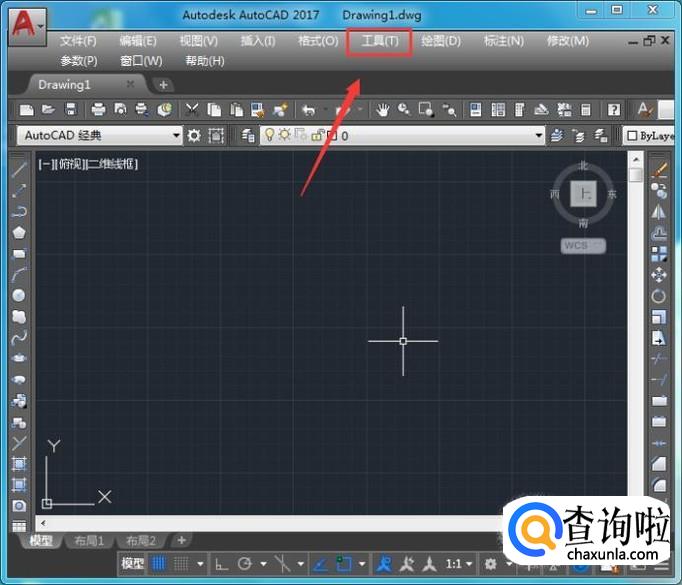The image size is (682, 585).
Task: Click the Open file folder icon
Action: click(48, 109)
